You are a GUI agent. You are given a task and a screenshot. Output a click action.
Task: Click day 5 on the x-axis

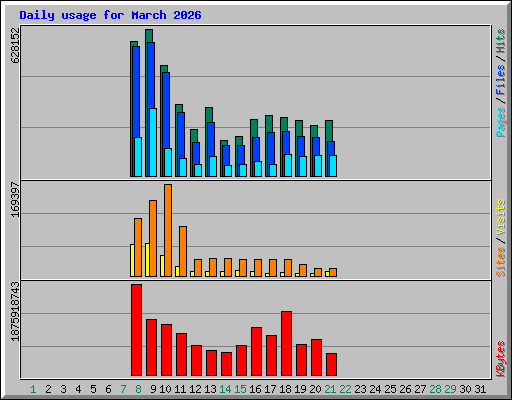coord(93,389)
